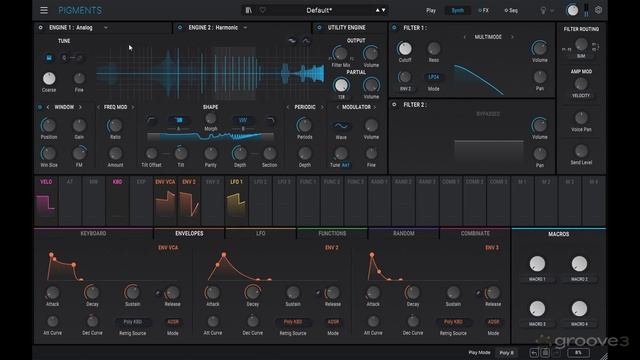Click the keyboard tune quantize icon
Image resolution: width=640 pixels, height=360 pixels.
coord(49,58)
